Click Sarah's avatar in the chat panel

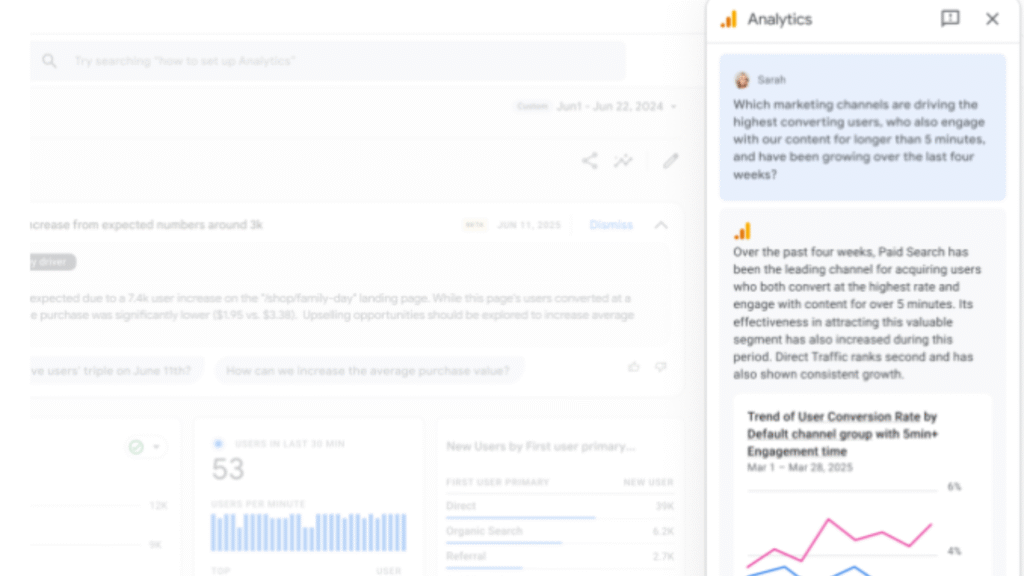[x=741, y=79]
